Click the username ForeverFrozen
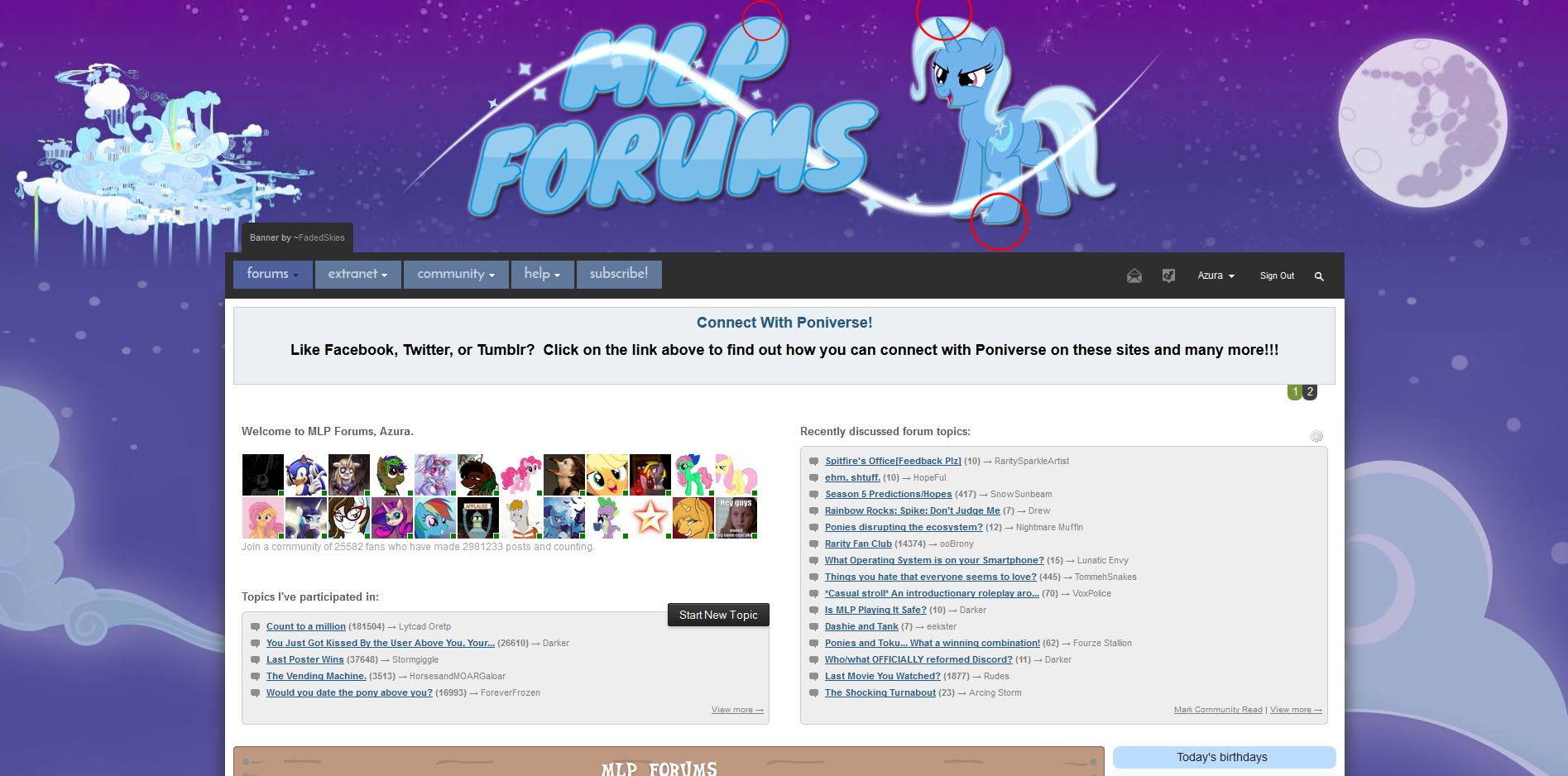1568x776 pixels. [x=511, y=693]
